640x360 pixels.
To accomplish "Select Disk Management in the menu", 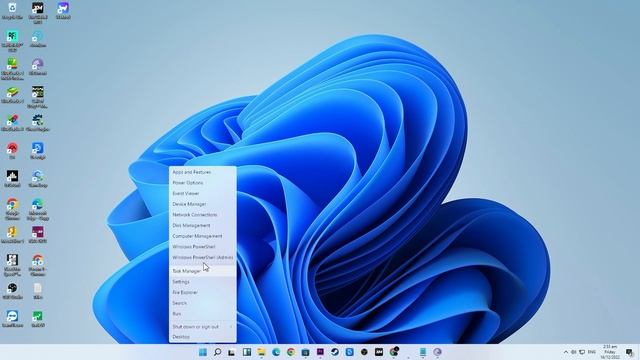I will (202, 225).
